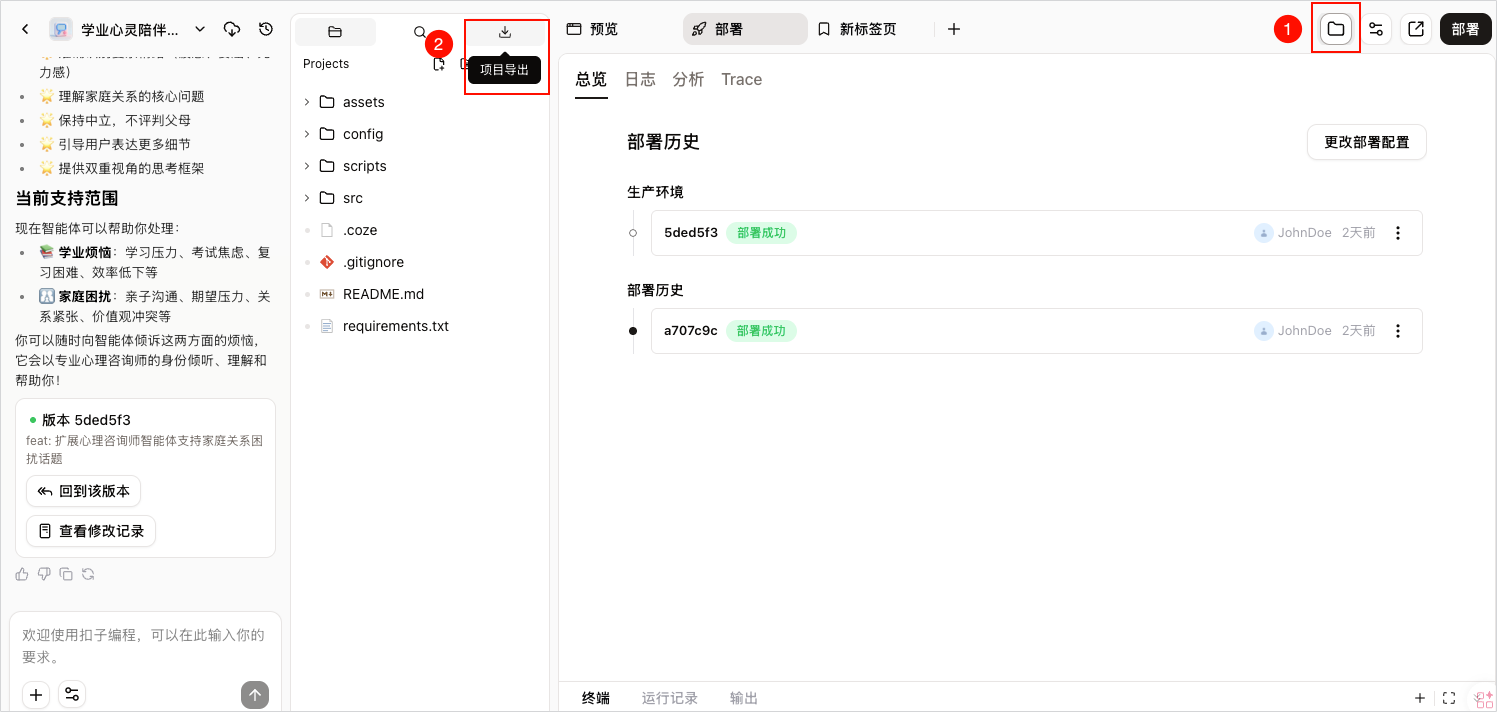
Task: Add attachment with chat plus button
Action: coord(36,694)
